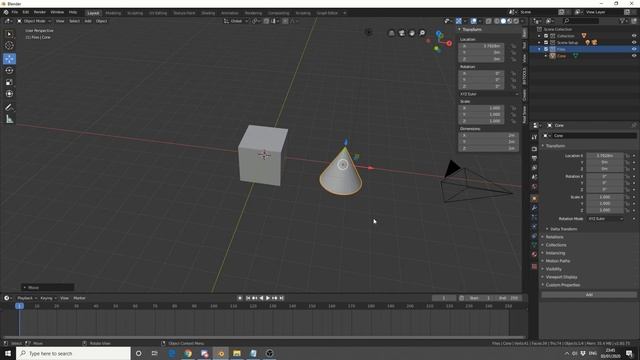Screen dimensions: 640x360
Task: Switch to rendered viewport shading
Action: coord(516,21)
